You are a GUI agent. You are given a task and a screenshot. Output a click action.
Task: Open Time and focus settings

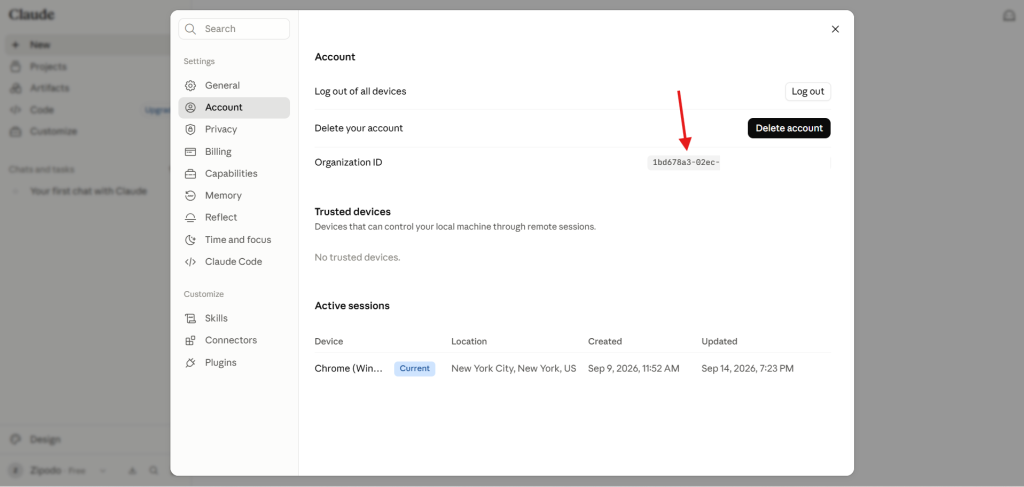[x=234, y=240]
